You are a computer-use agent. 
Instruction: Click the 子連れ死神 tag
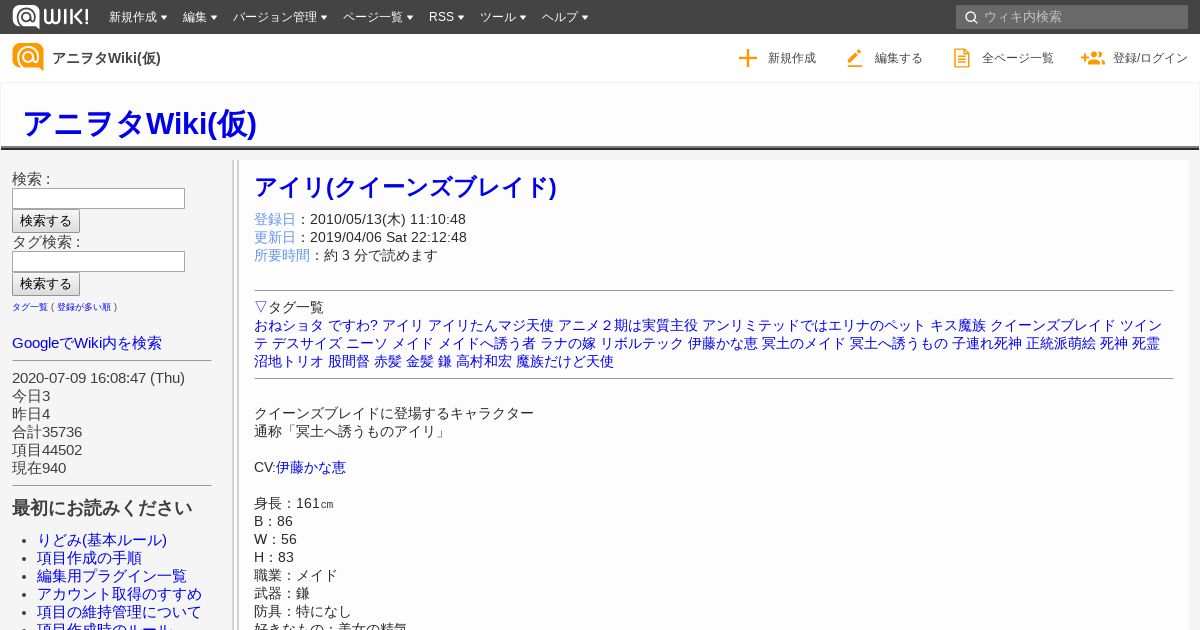(987, 343)
